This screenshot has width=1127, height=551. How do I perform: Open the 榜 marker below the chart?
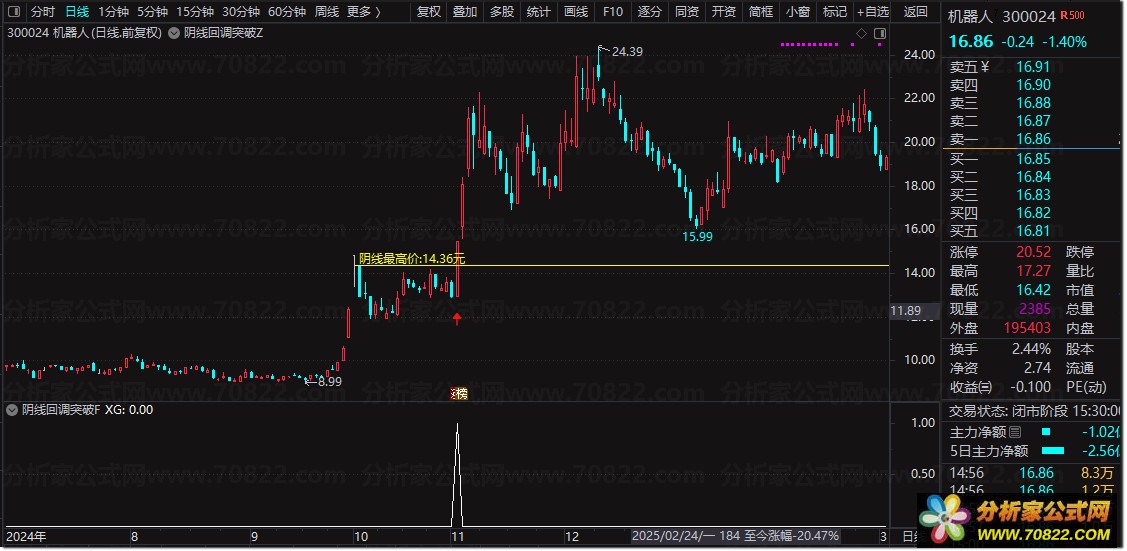click(x=459, y=393)
